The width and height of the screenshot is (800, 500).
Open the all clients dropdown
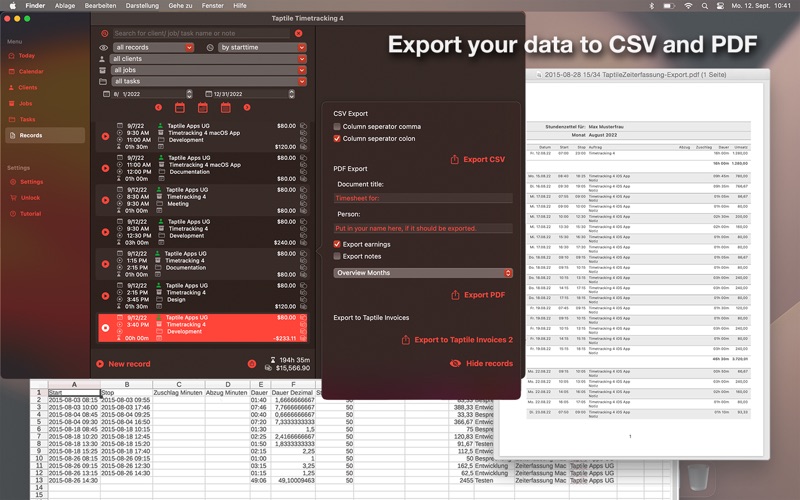tap(208, 59)
